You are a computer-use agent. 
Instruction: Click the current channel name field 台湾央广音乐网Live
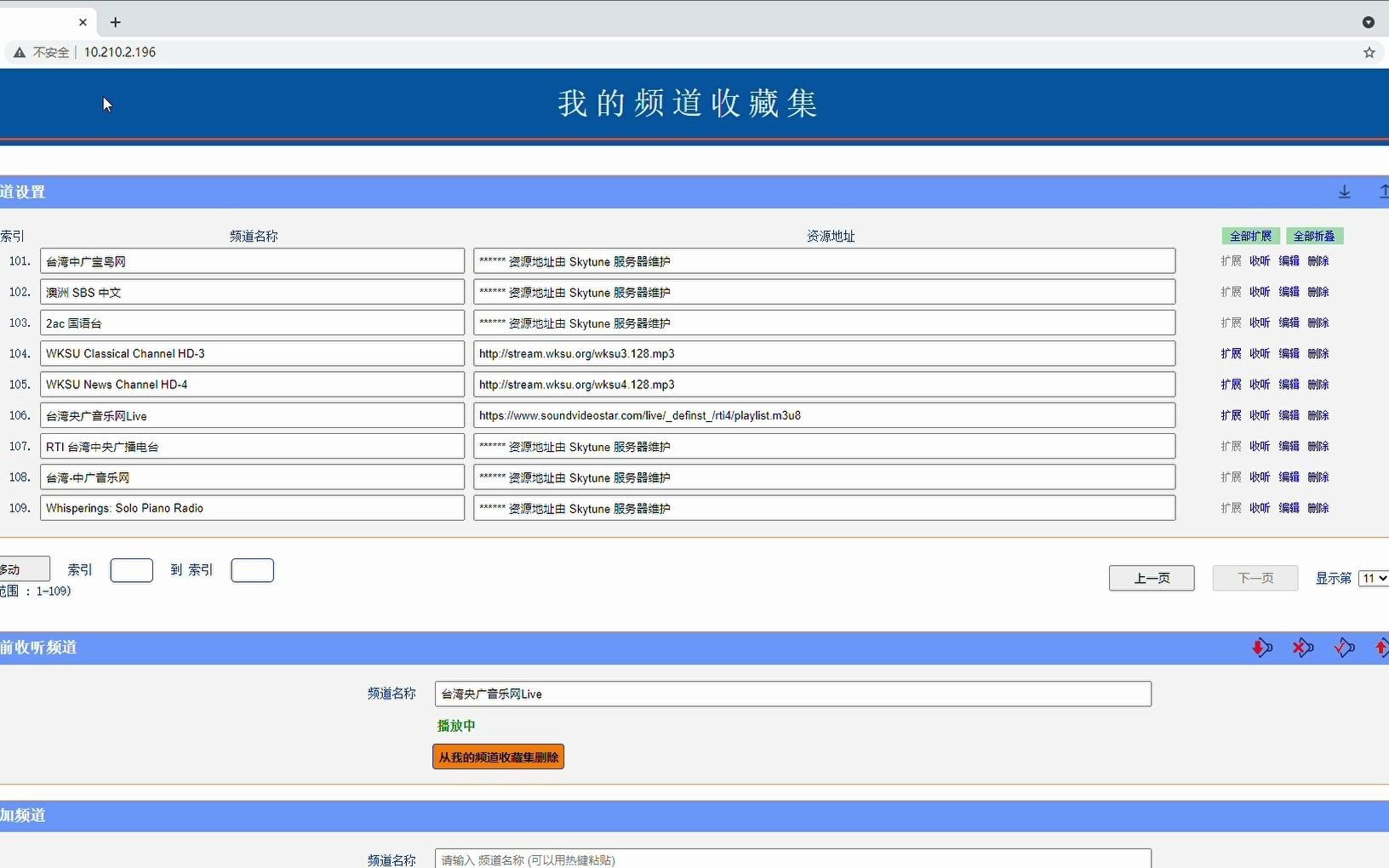click(793, 694)
